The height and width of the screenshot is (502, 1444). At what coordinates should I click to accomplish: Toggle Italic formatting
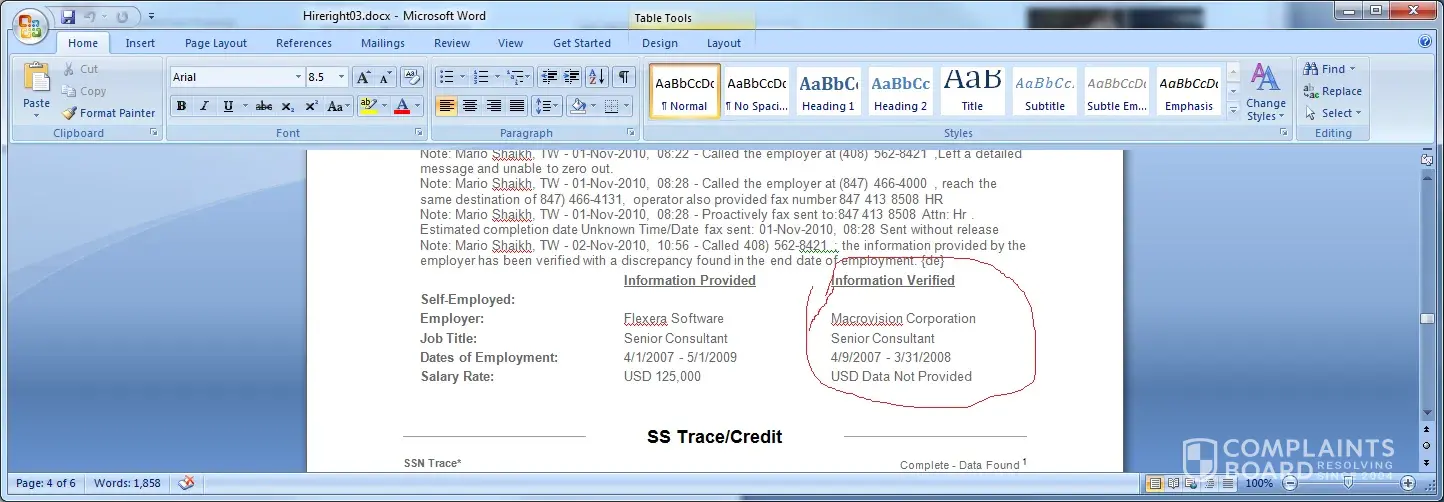click(x=205, y=106)
